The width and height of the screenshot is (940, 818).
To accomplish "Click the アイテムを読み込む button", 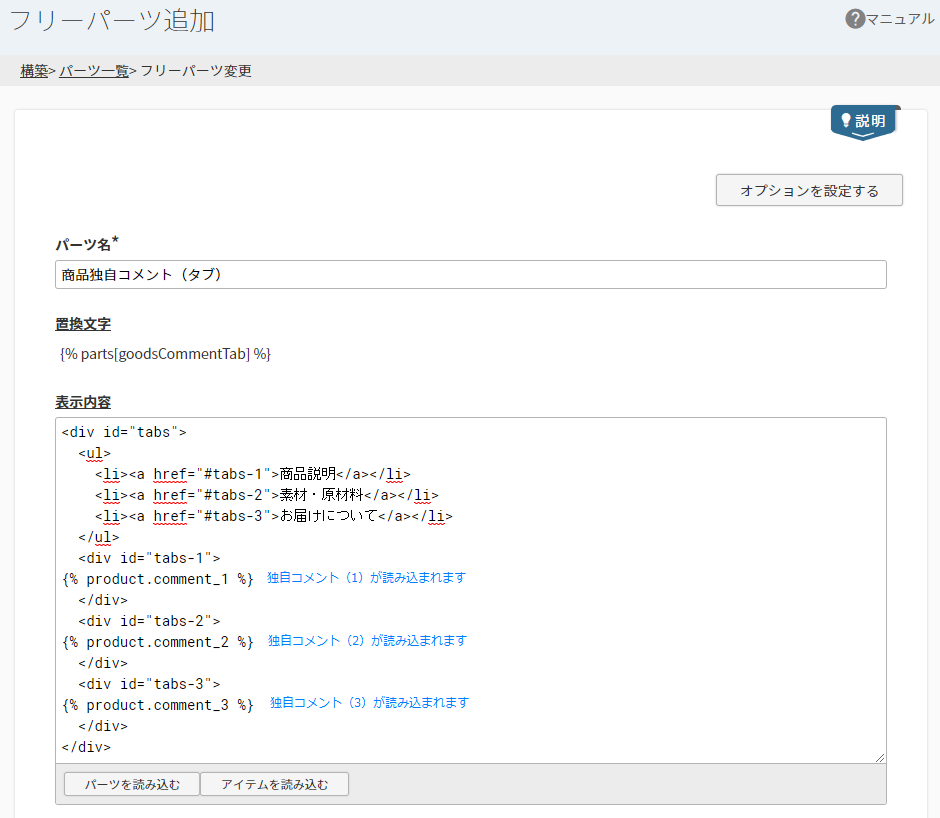I will (x=274, y=784).
